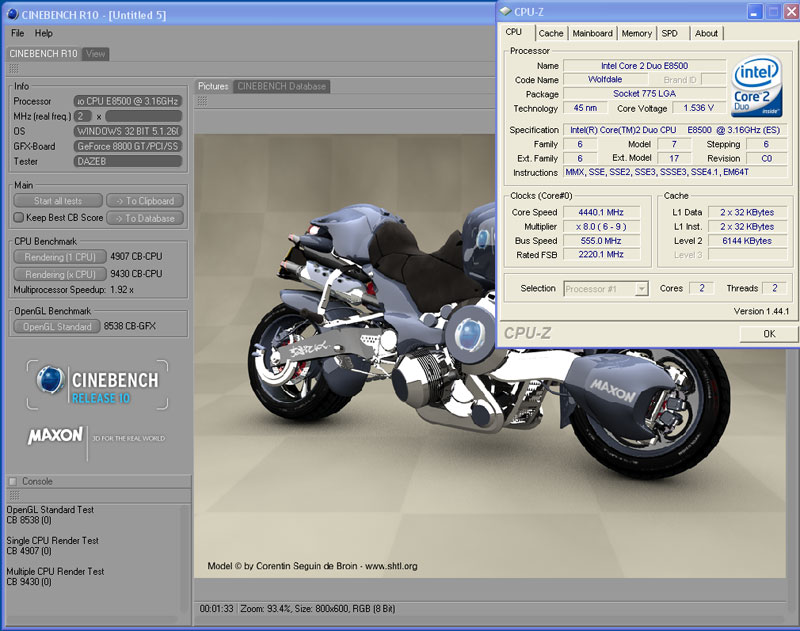Click the GFX-Board info field
800x631 pixels.
[x=128, y=146]
